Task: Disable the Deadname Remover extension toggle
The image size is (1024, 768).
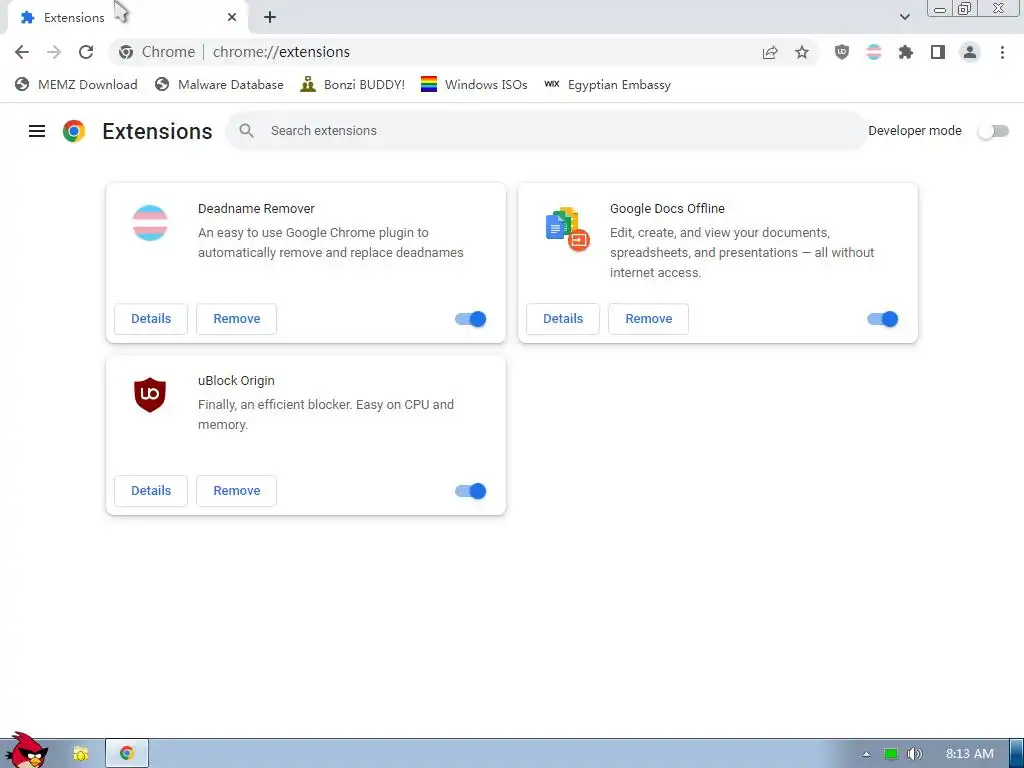Action: coord(471,319)
